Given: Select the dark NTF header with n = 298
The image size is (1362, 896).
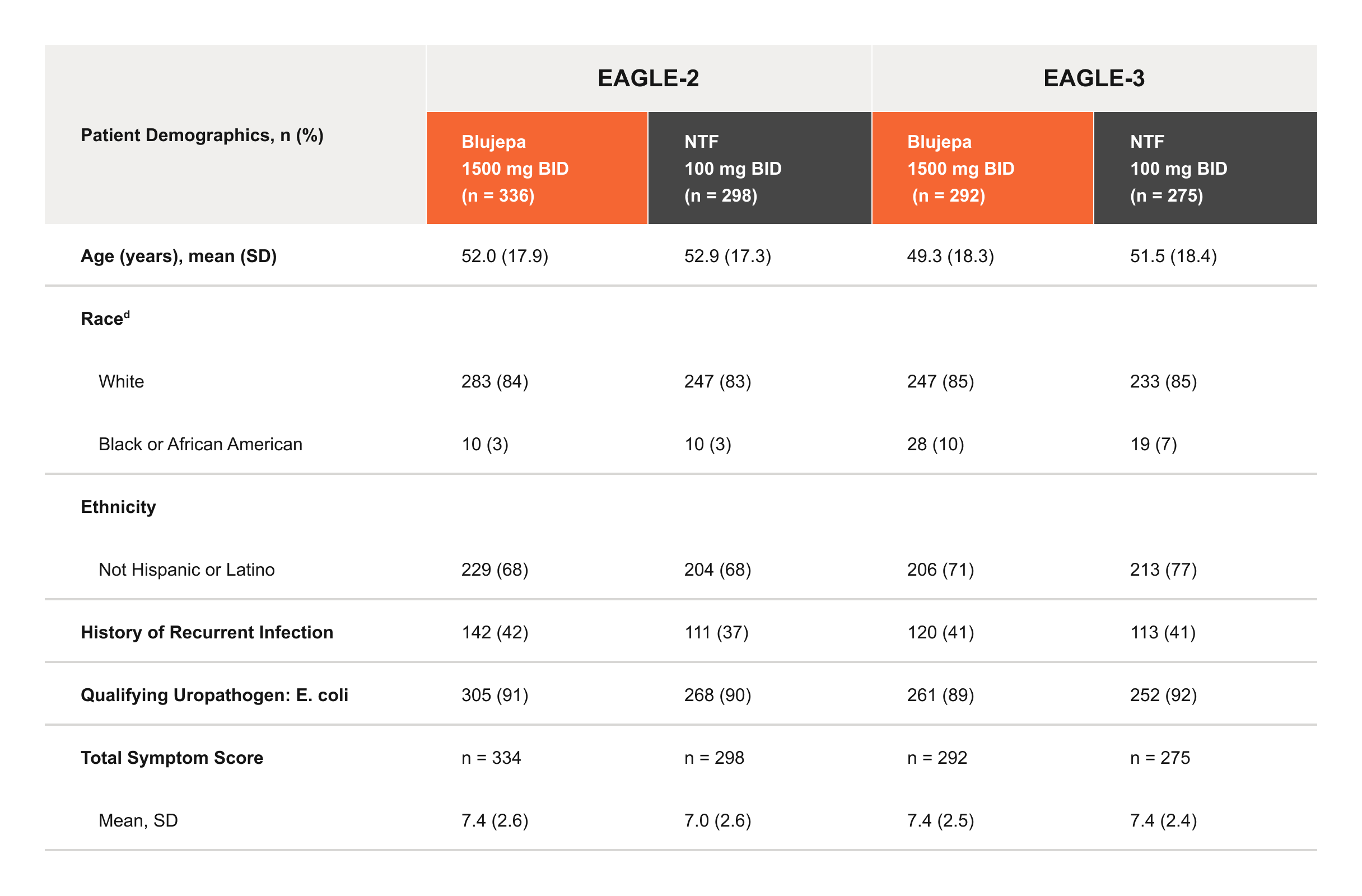Looking at the screenshot, I should 760,168.
